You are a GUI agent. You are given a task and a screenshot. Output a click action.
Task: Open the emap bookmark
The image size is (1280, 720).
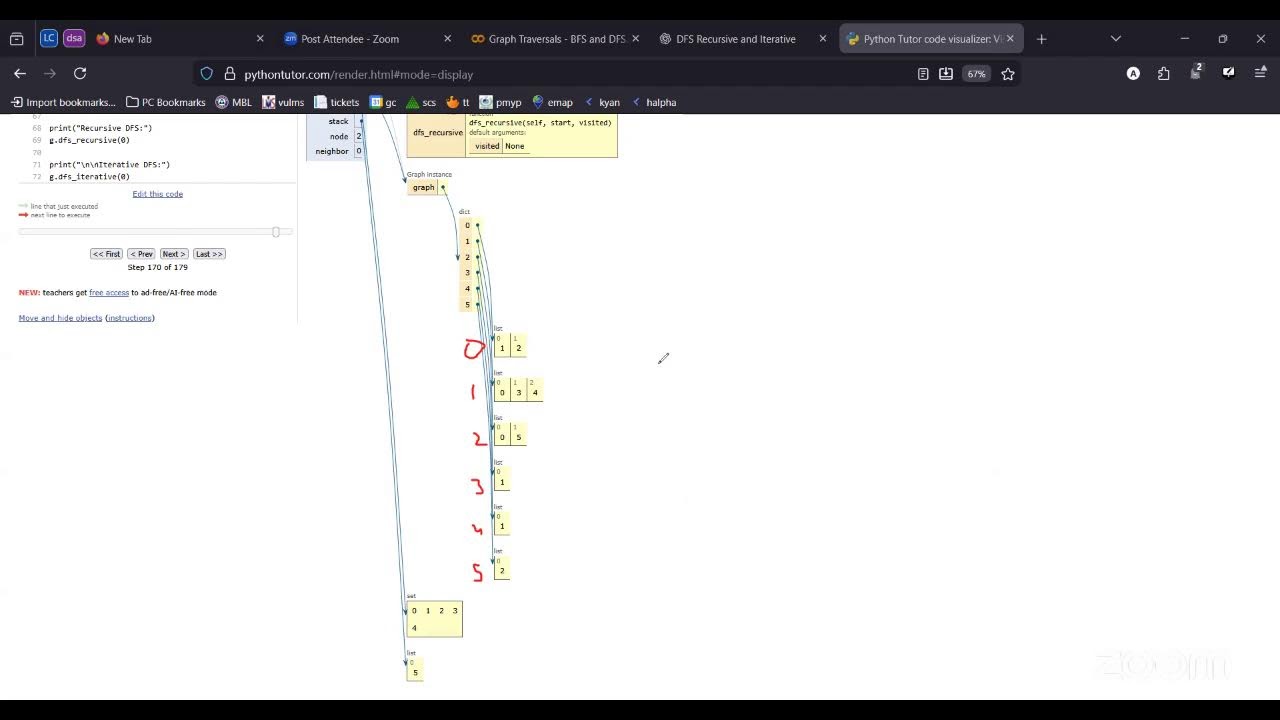pyautogui.click(x=552, y=102)
